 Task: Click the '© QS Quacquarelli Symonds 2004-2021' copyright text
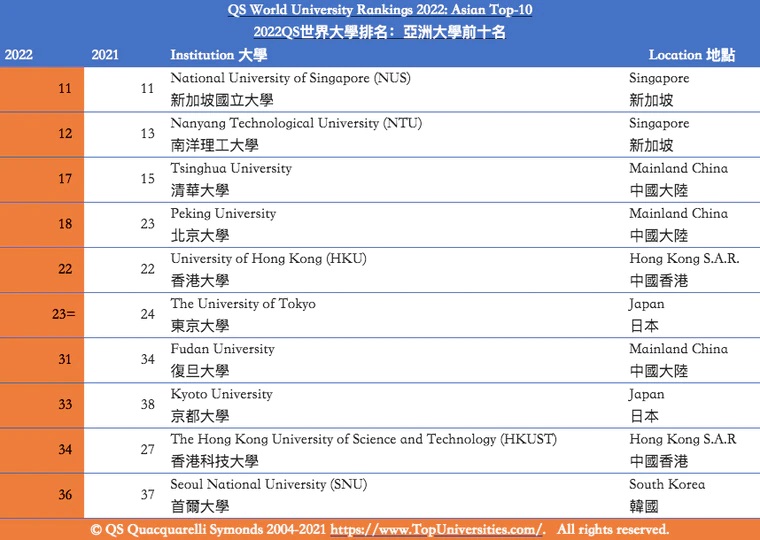208,529
